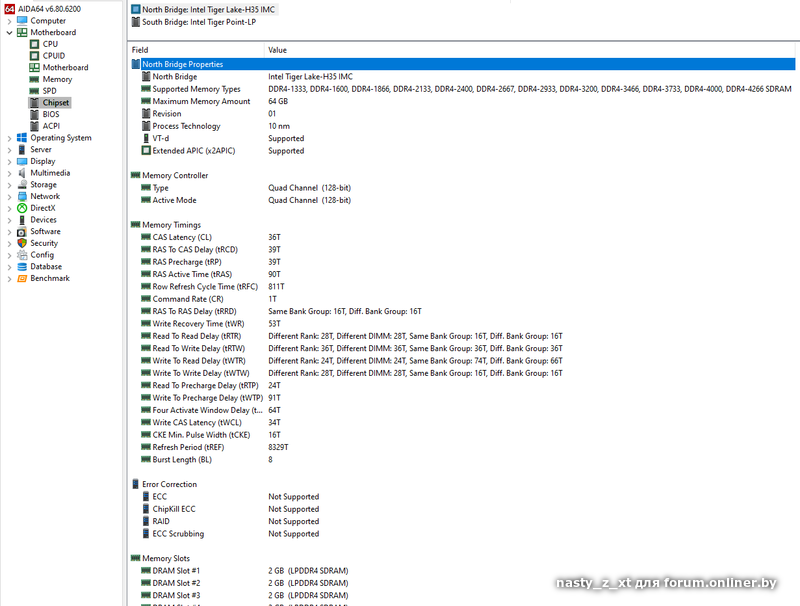
Task: Select the Storage drive icon
Action: click(x=22, y=185)
